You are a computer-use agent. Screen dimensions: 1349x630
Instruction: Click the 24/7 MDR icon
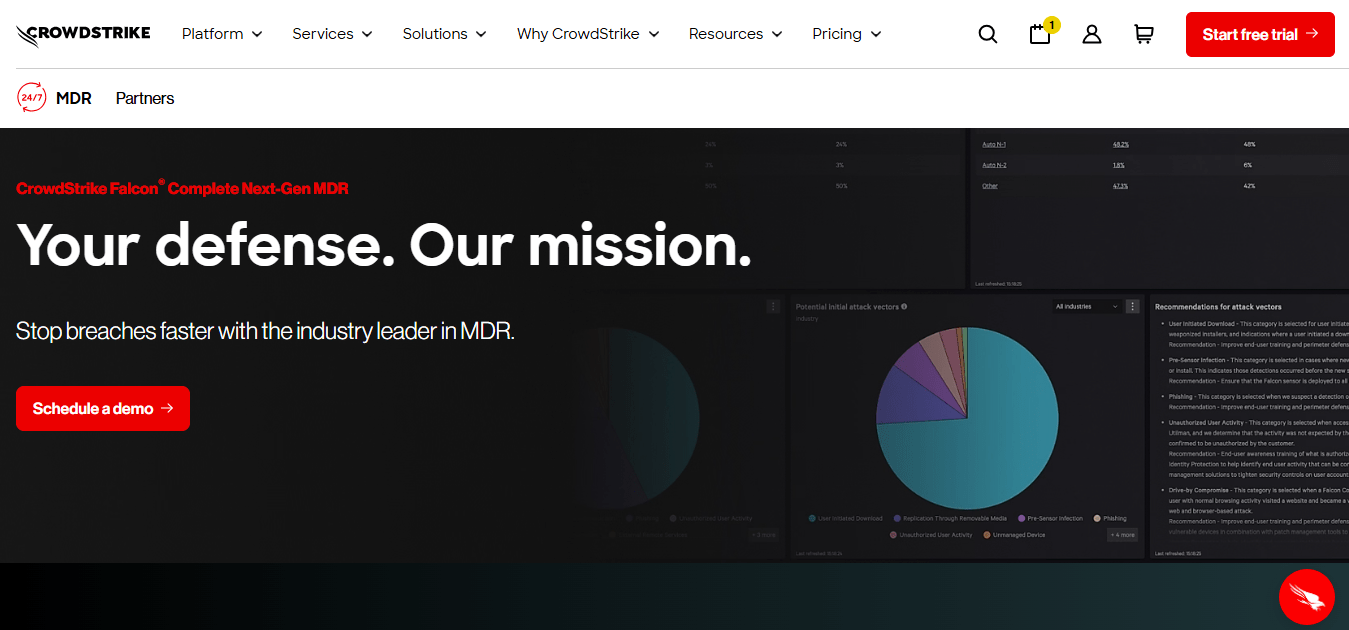(x=32, y=98)
